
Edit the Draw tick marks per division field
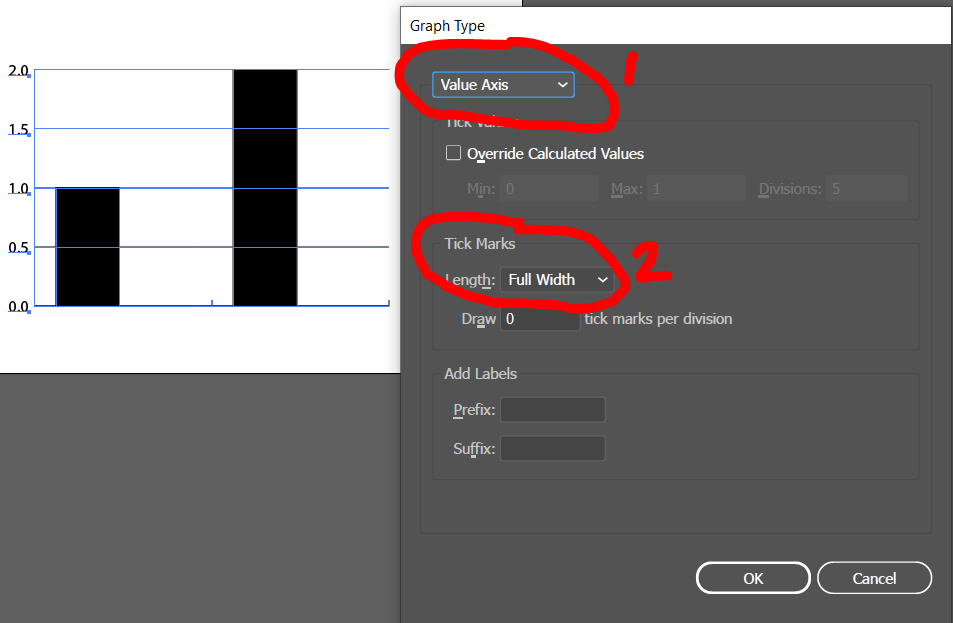point(540,318)
